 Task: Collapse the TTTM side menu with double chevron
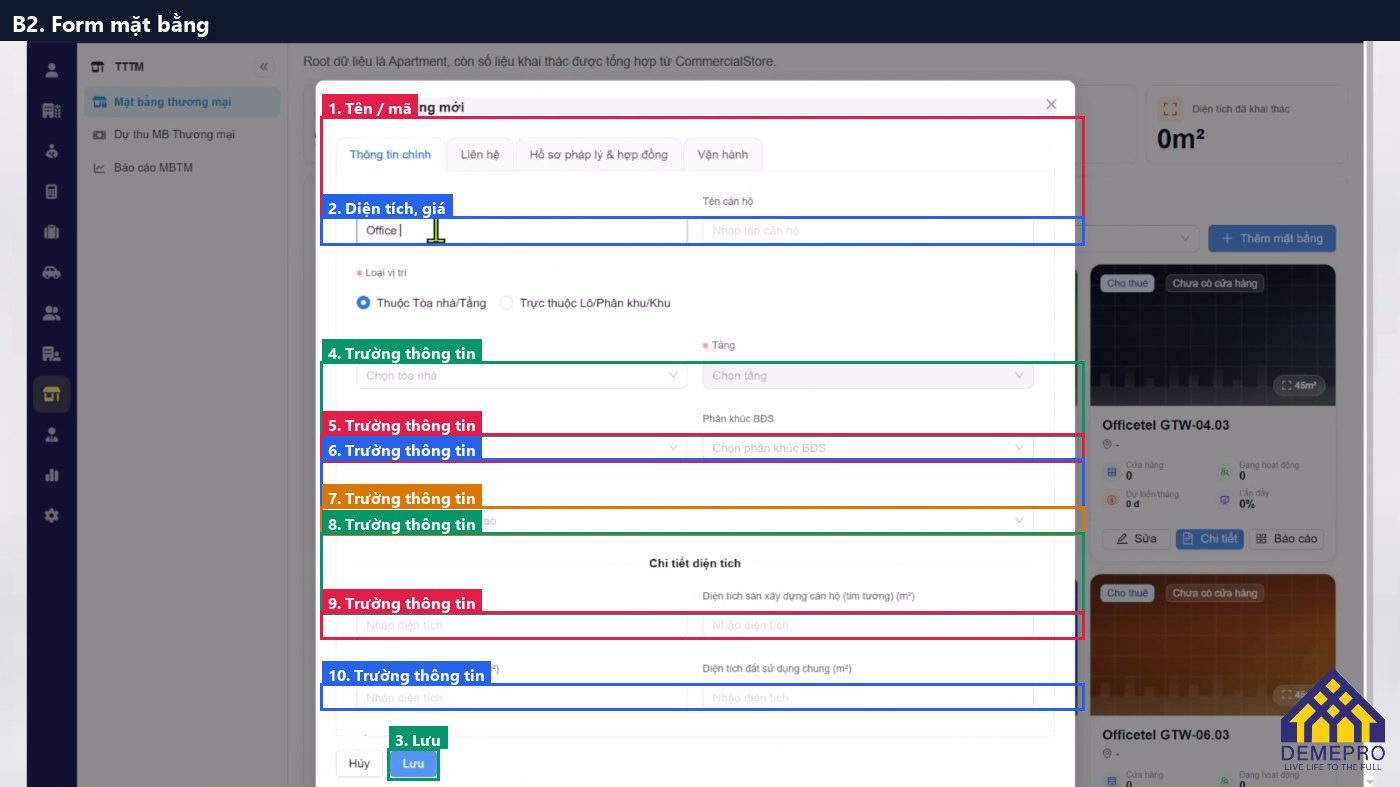tap(264, 67)
